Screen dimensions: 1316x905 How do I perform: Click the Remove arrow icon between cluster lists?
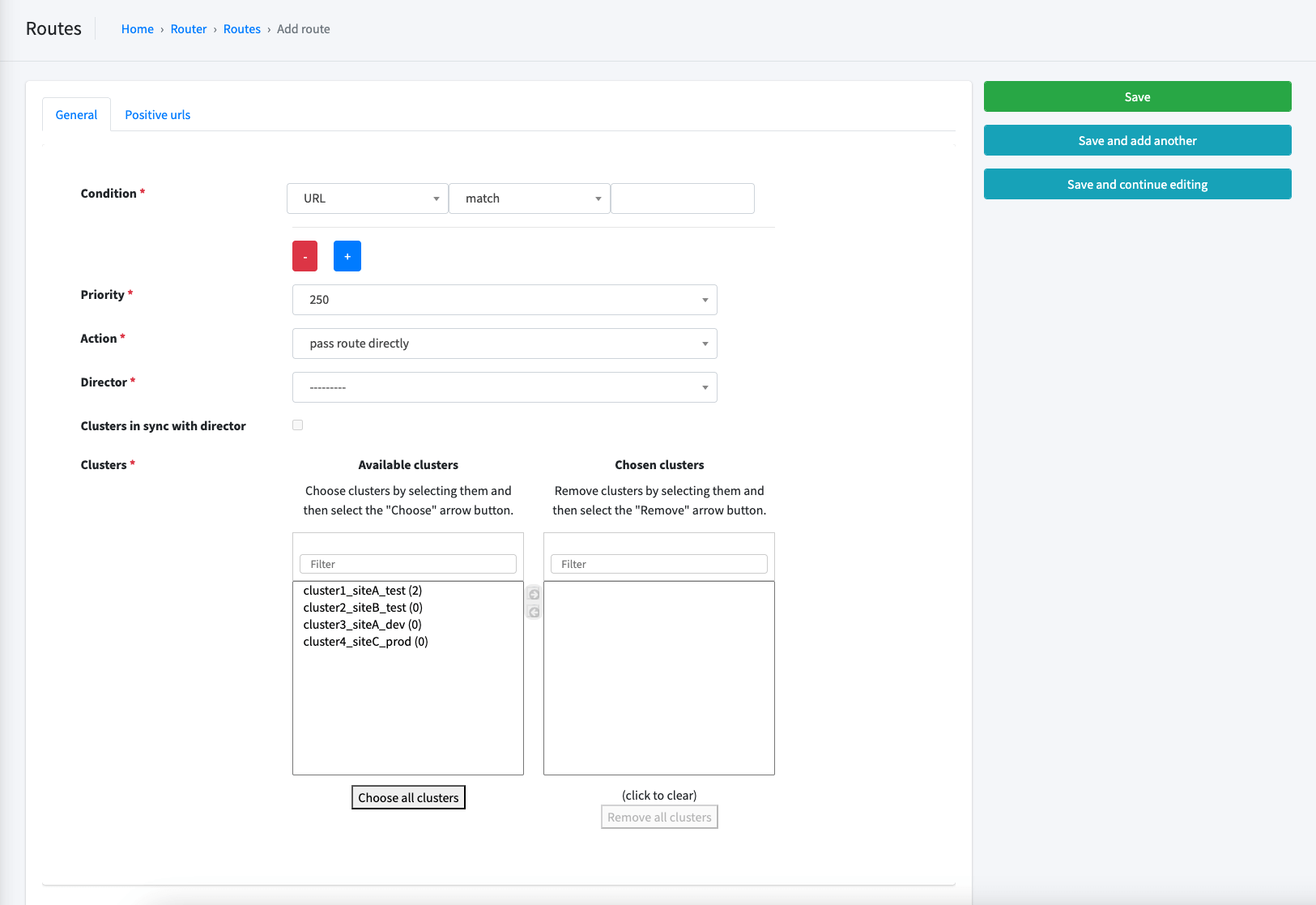(x=534, y=612)
